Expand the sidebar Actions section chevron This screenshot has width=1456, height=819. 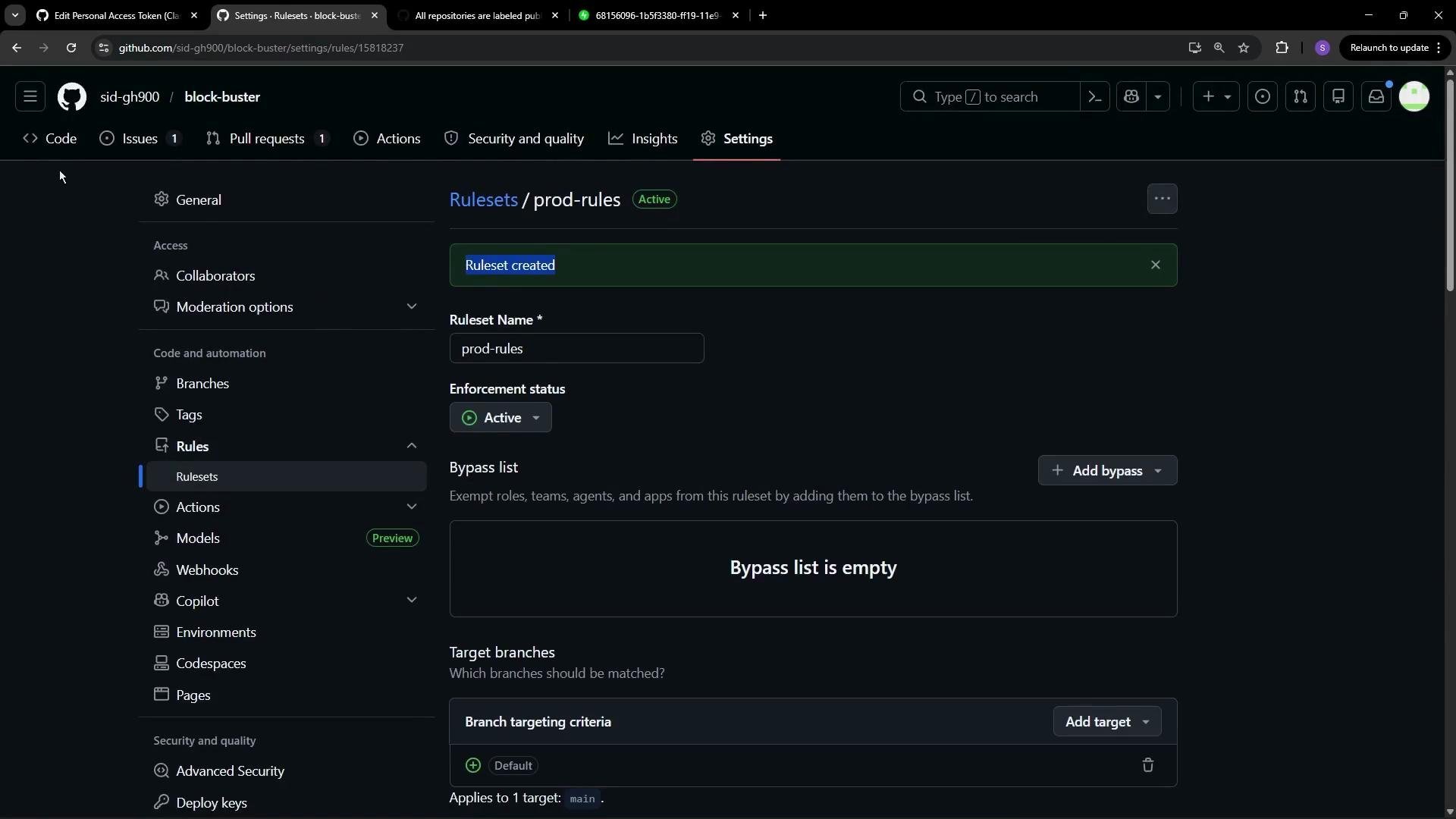pos(412,507)
